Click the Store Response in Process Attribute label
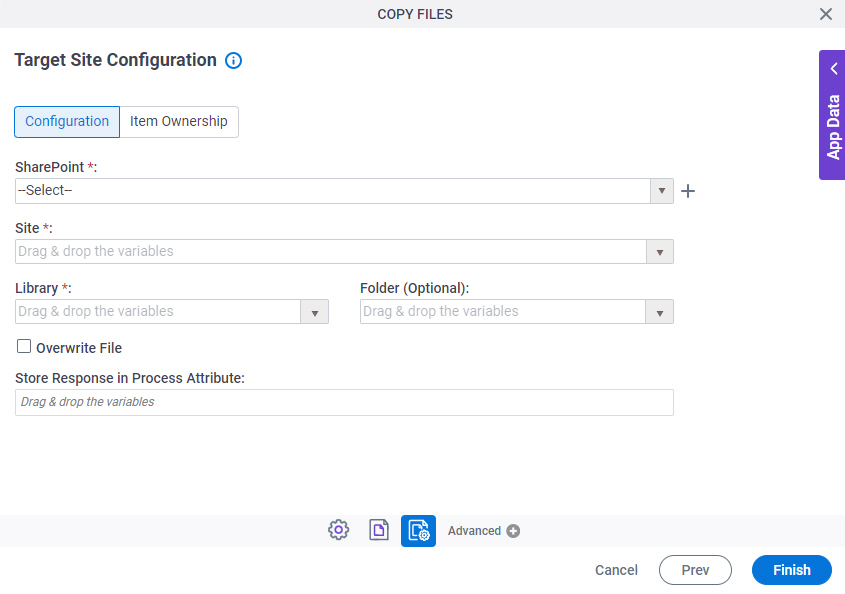This screenshot has width=845, height=594. click(130, 378)
